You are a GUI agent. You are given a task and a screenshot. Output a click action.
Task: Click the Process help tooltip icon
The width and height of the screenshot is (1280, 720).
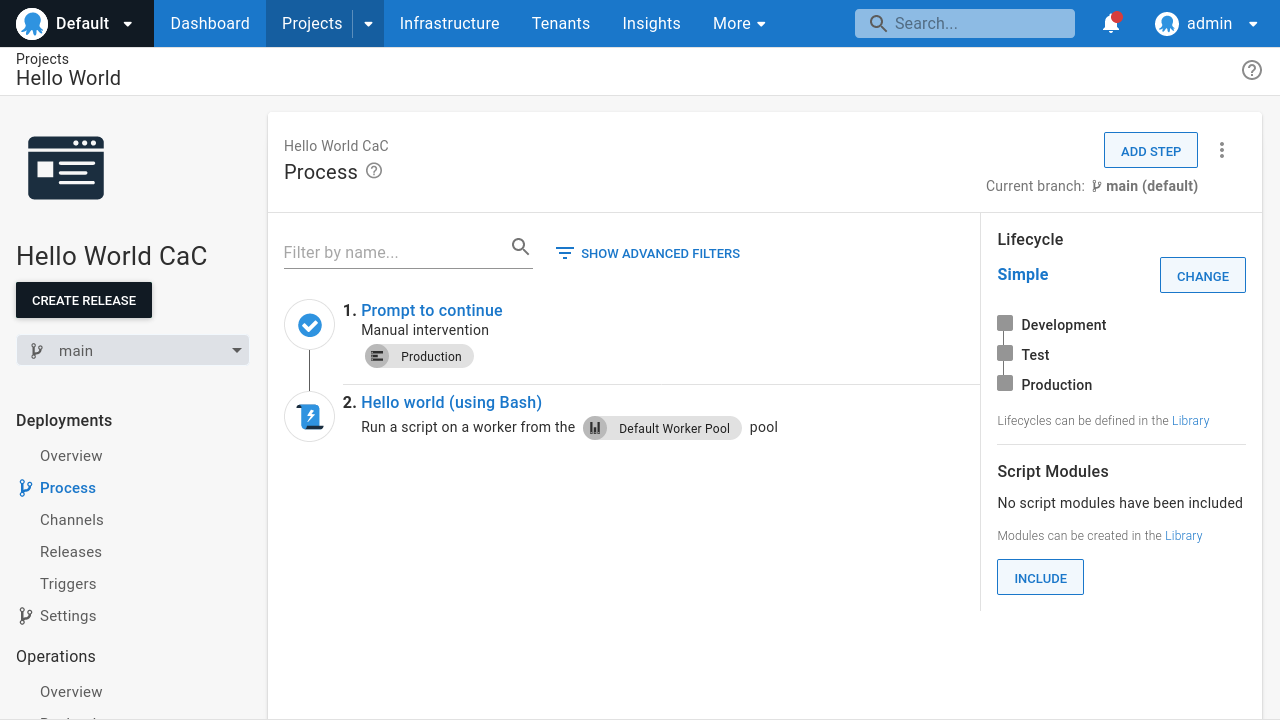tap(374, 172)
